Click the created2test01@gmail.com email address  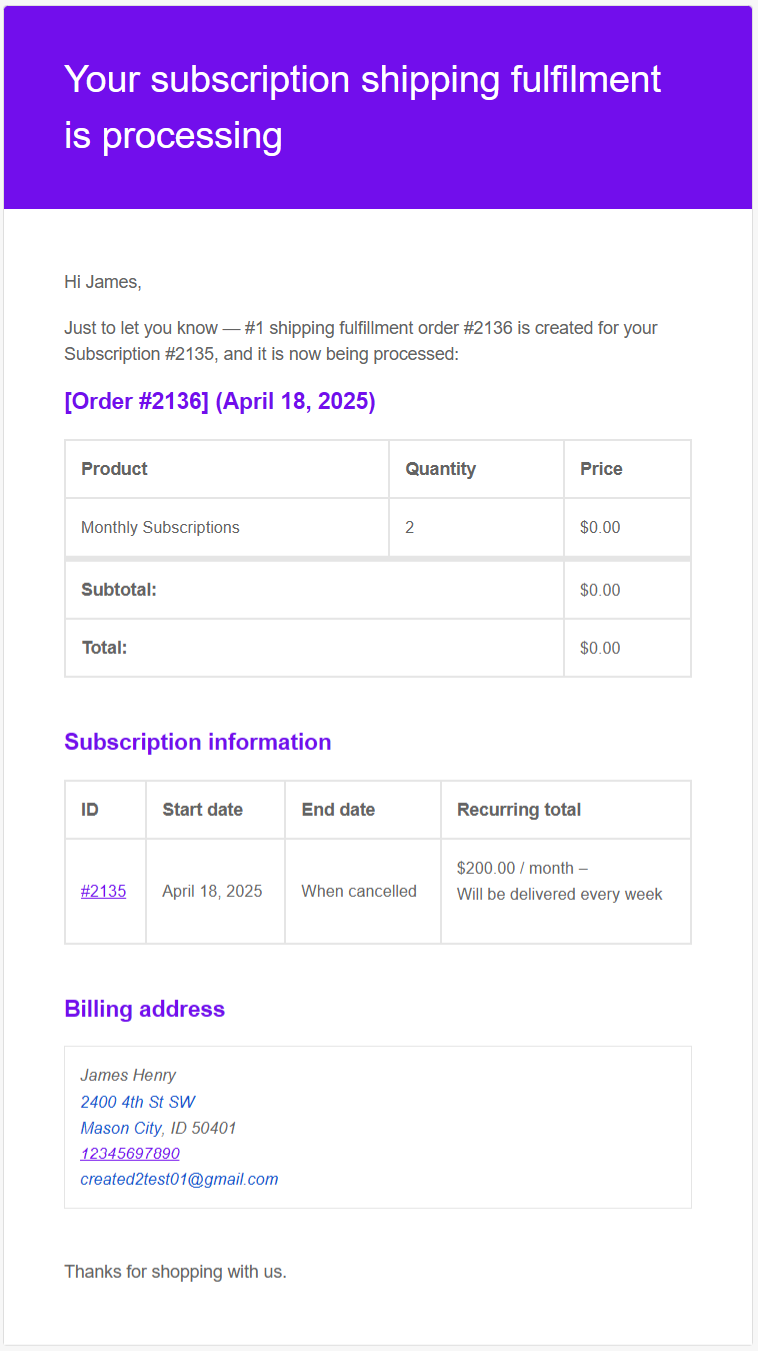(x=179, y=1179)
